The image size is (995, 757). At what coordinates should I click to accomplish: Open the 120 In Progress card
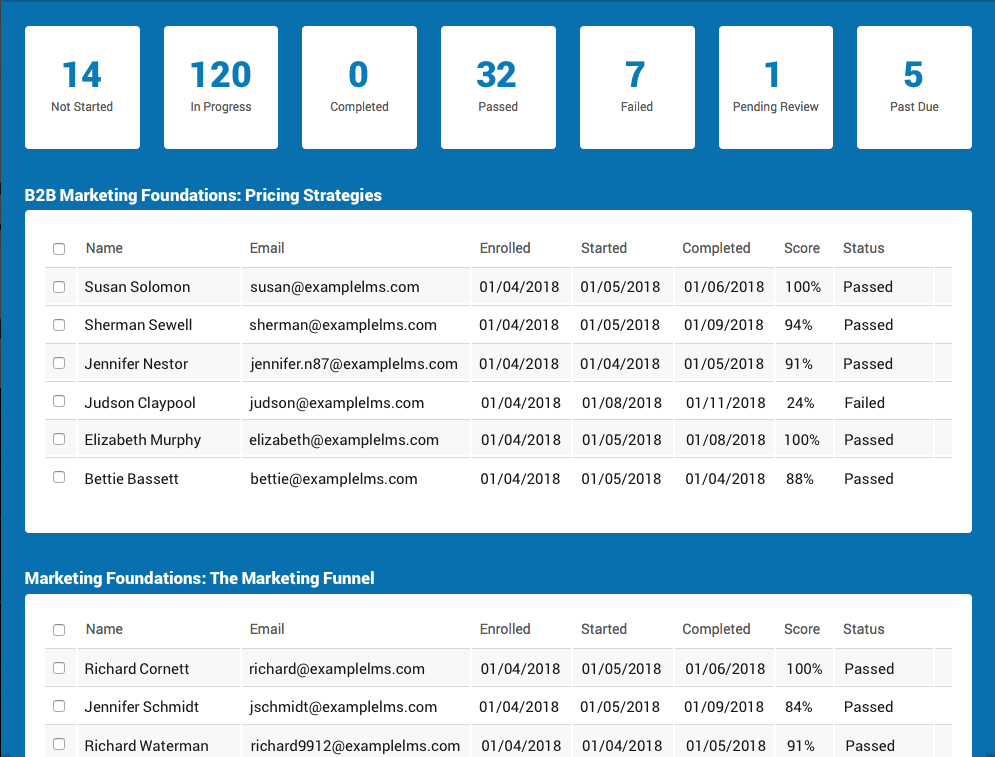221,88
